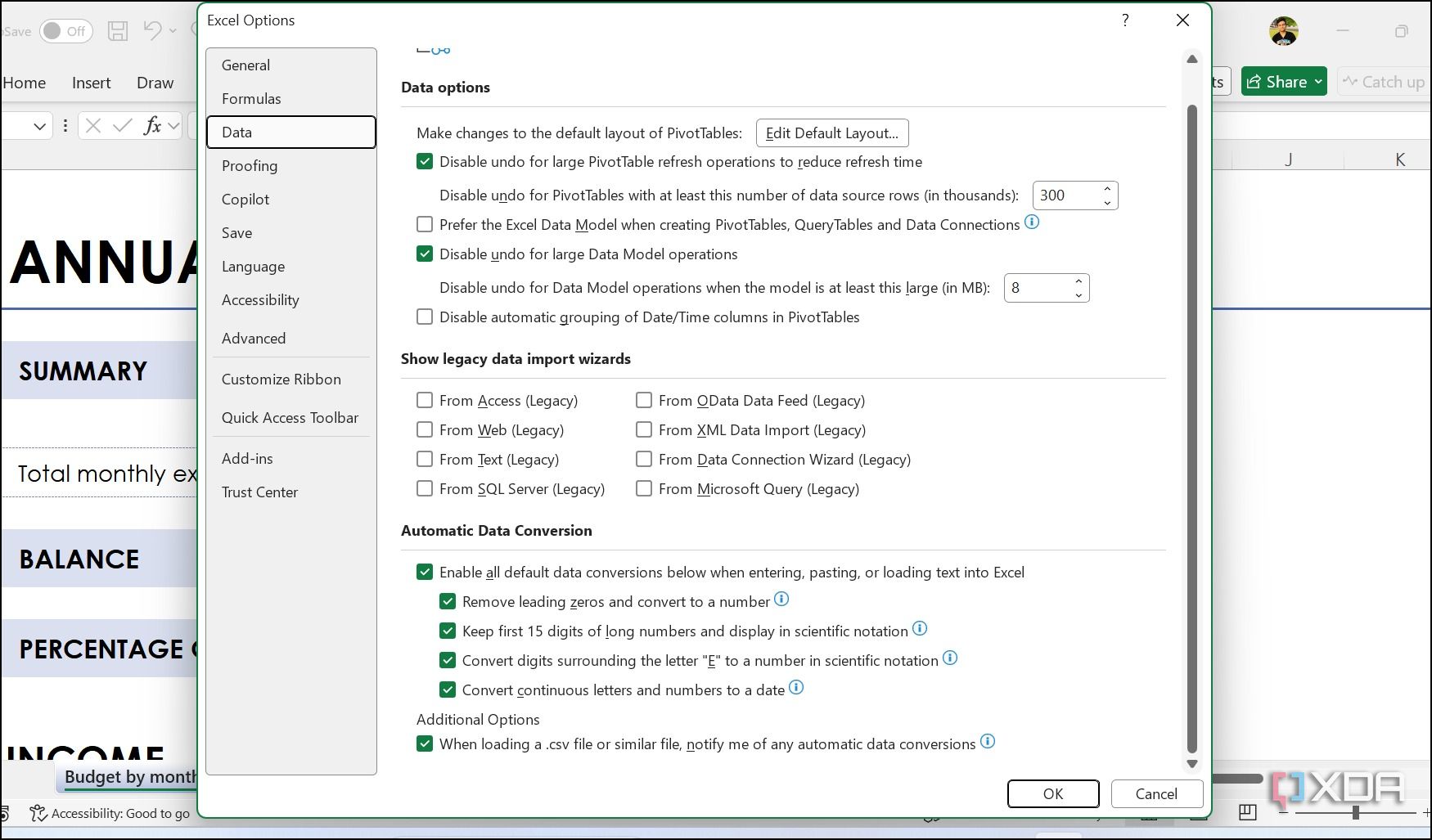
Task: Uncheck Remove leading zeros conversion
Action: 448,602
